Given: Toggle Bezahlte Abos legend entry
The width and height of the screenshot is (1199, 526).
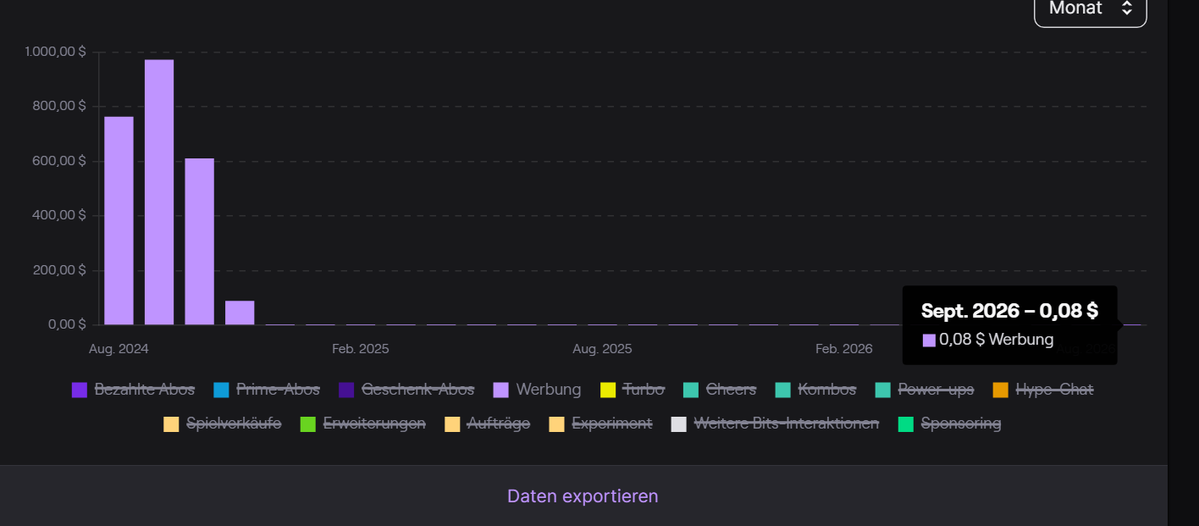Looking at the screenshot, I should (133, 390).
